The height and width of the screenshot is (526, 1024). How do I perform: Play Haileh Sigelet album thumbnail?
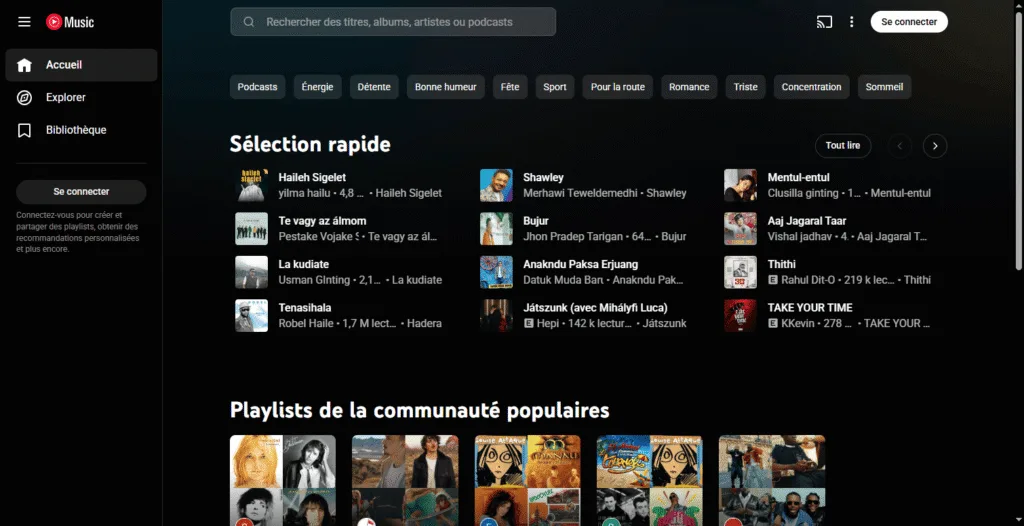pyautogui.click(x=251, y=186)
